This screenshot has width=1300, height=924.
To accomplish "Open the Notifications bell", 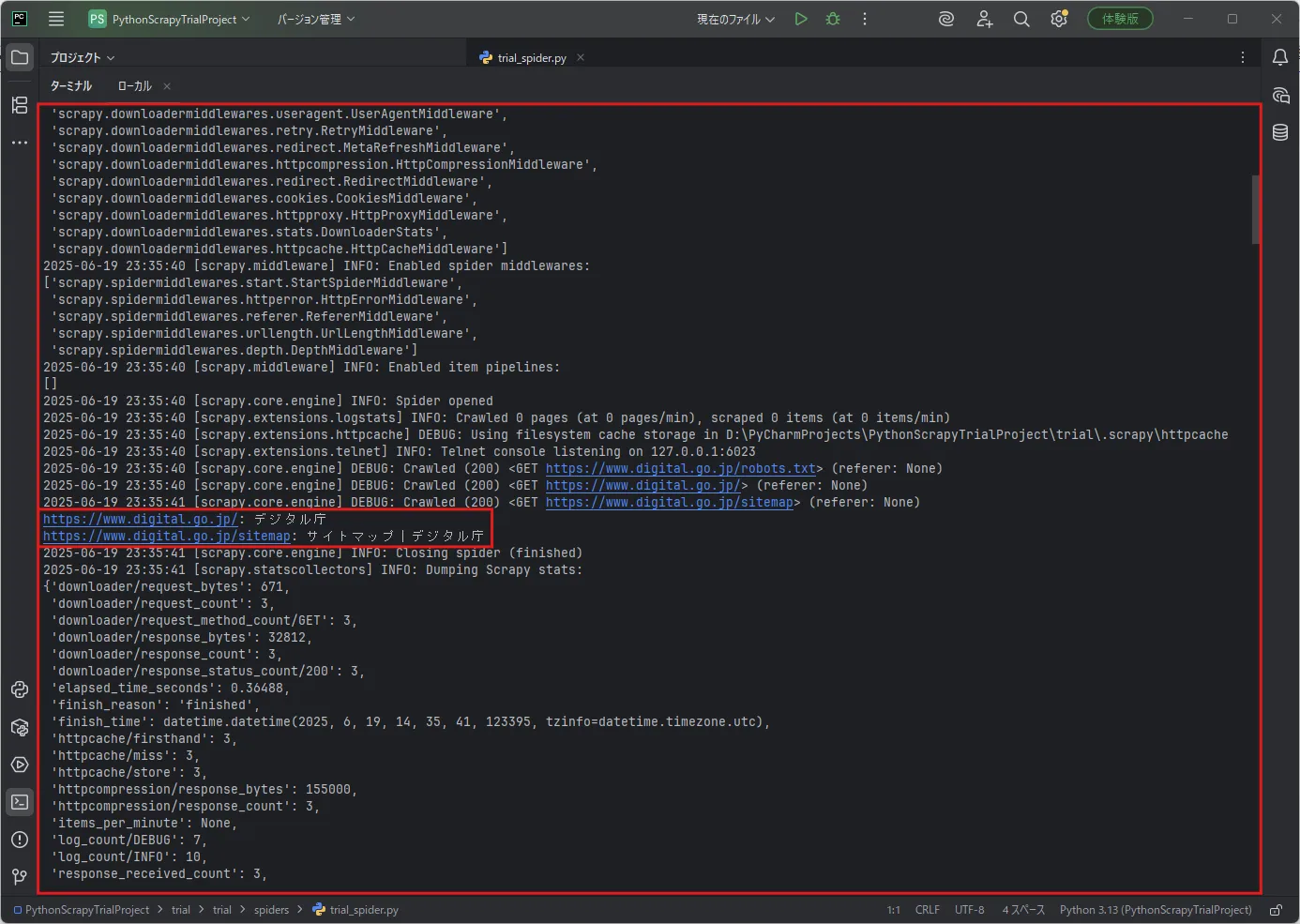I will (x=1280, y=57).
